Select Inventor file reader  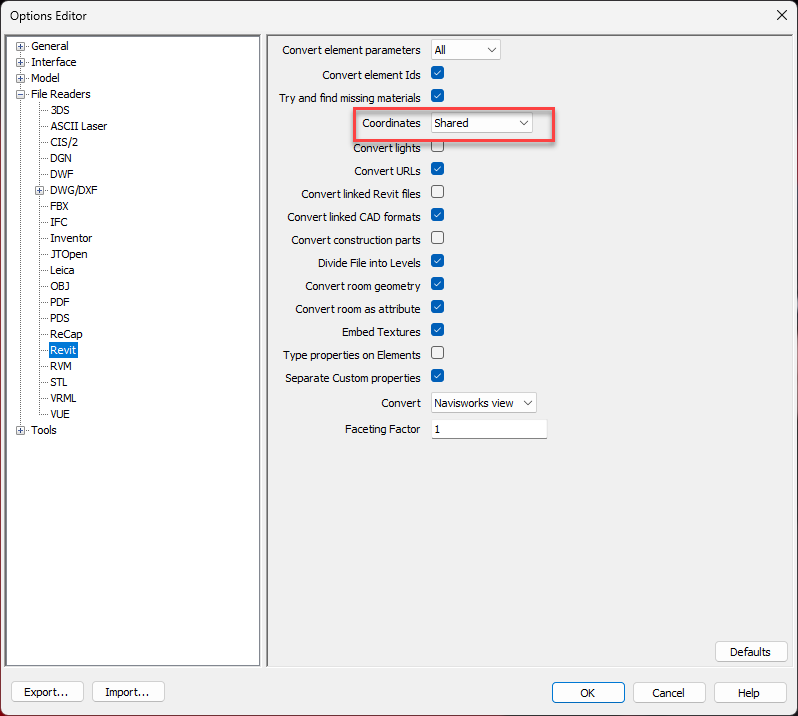(71, 239)
